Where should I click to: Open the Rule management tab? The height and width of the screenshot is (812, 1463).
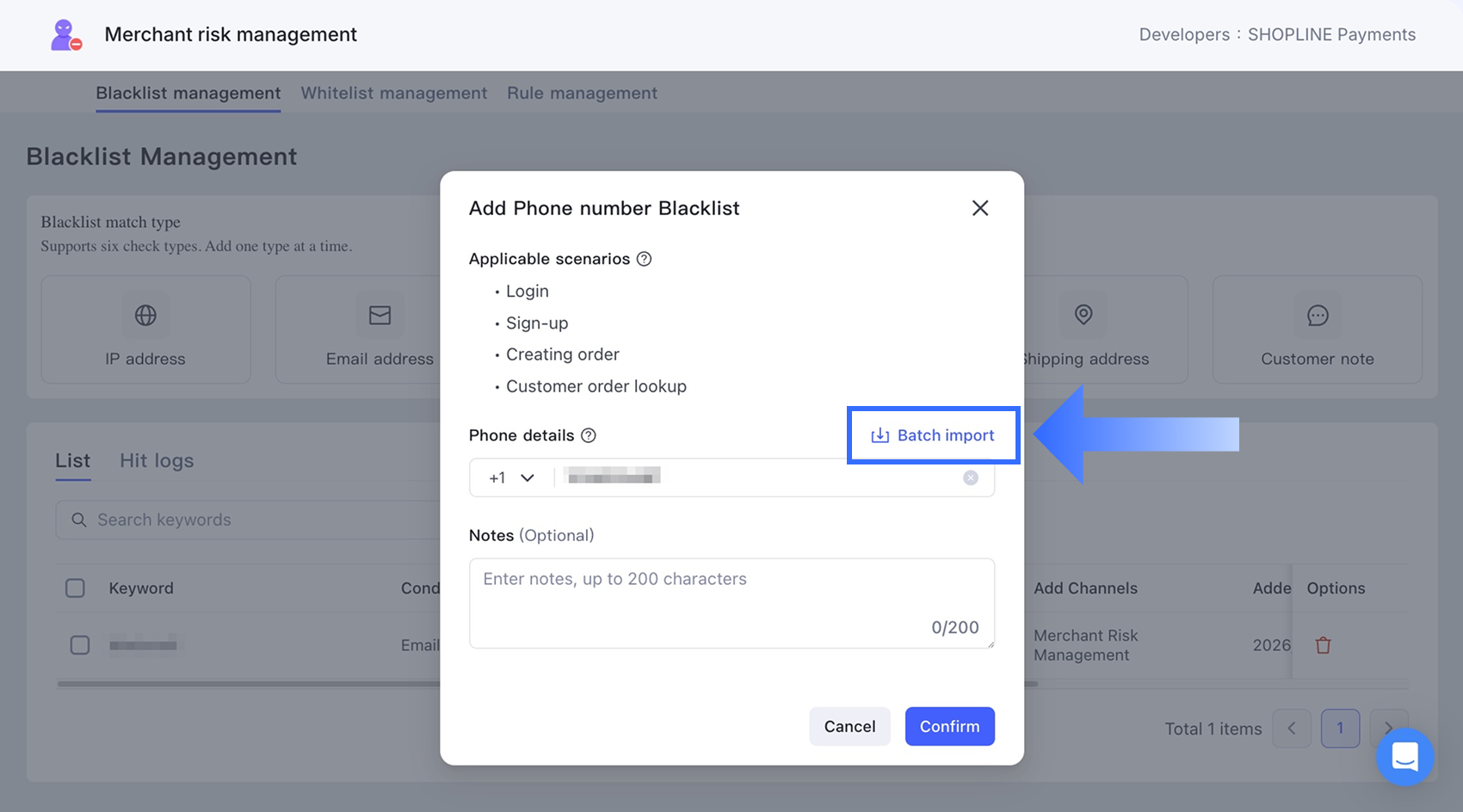(x=582, y=93)
